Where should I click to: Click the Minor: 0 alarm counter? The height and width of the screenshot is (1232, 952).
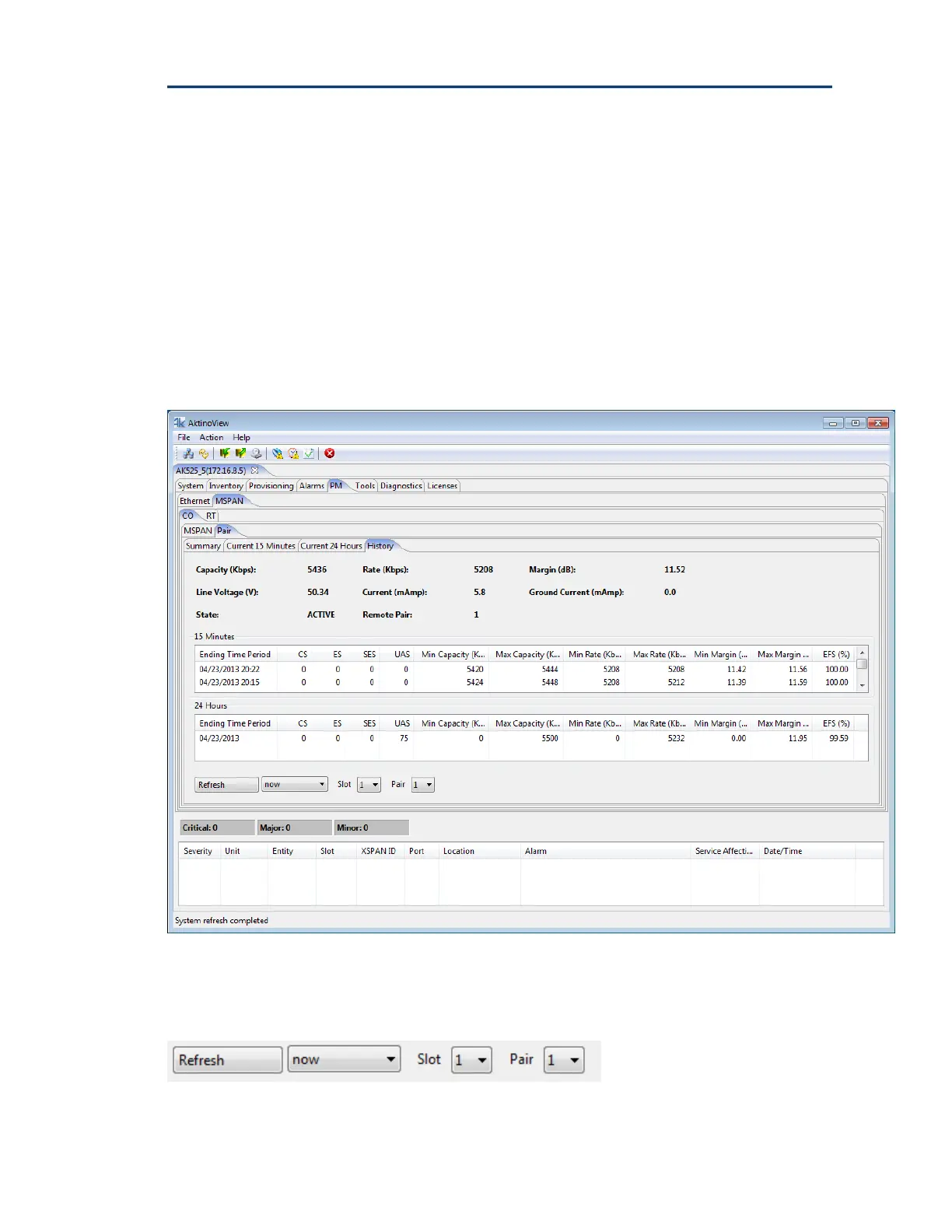(371, 828)
